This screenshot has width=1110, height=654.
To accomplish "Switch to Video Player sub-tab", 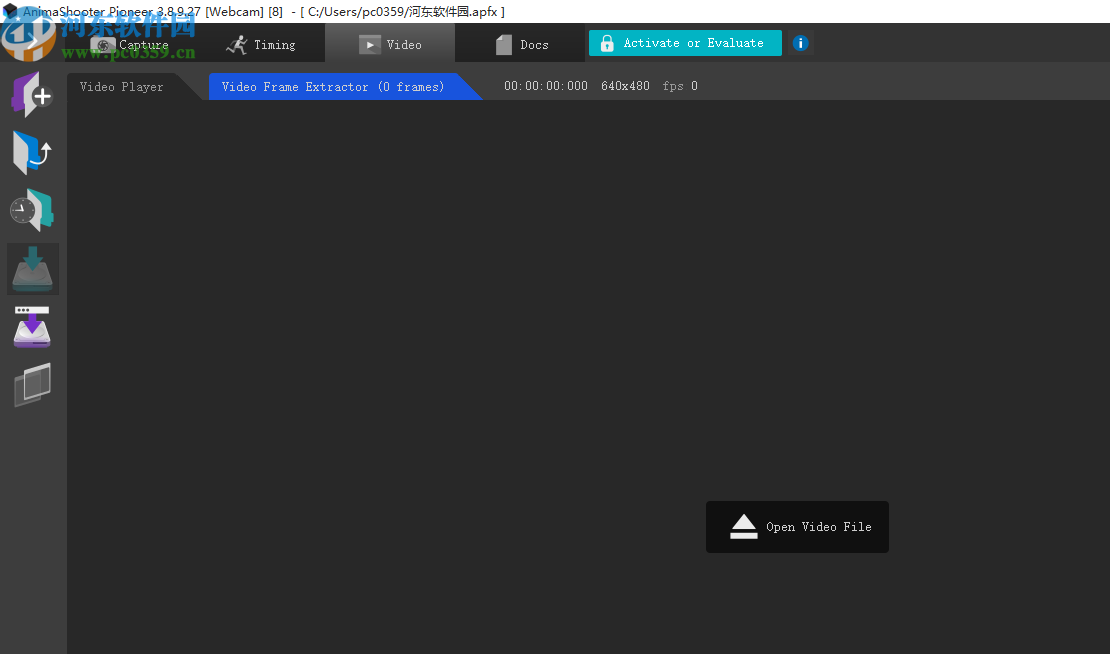I will (122, 86).
